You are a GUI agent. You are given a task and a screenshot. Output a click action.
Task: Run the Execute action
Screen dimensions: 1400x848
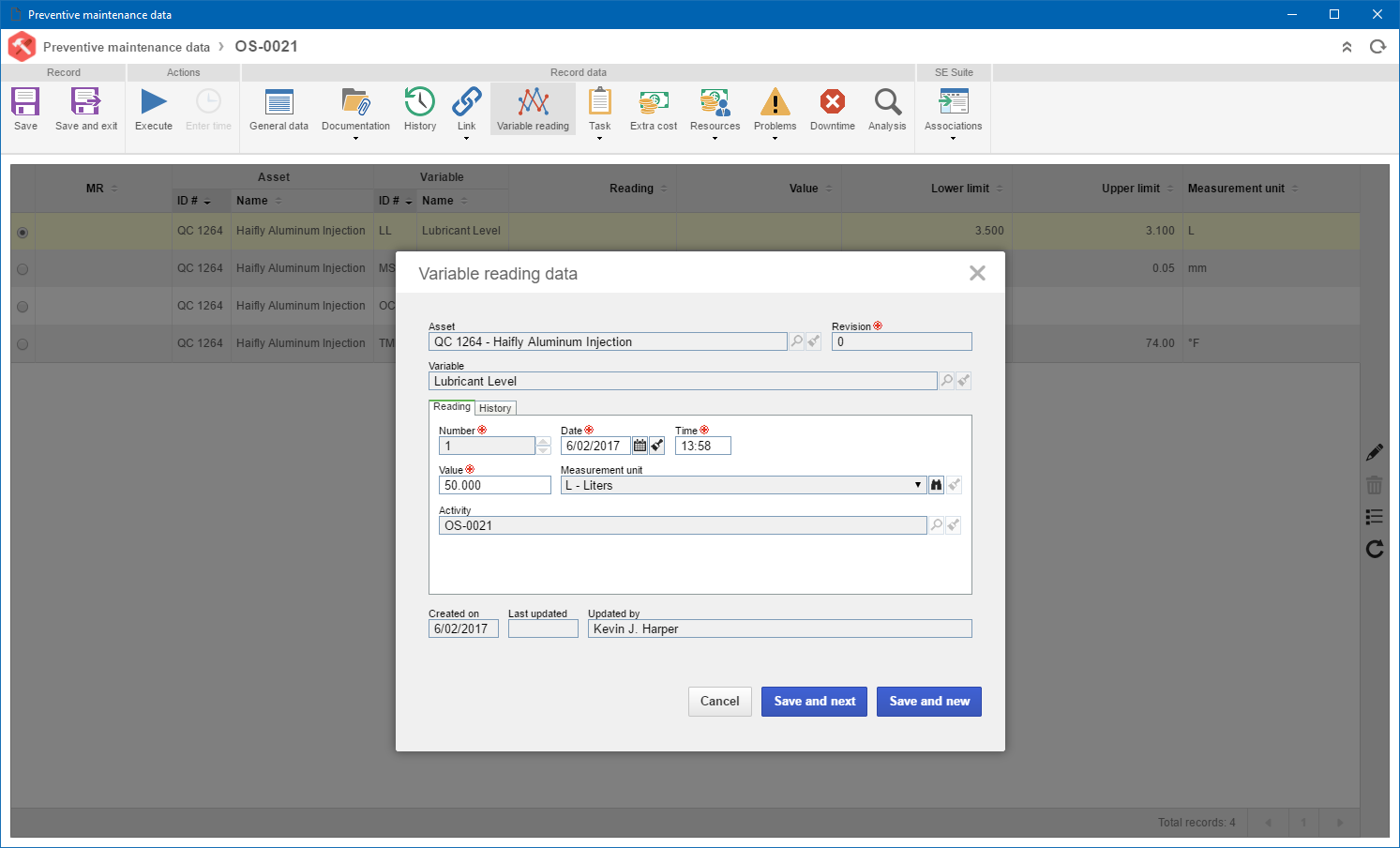click(x=154, y=109)
